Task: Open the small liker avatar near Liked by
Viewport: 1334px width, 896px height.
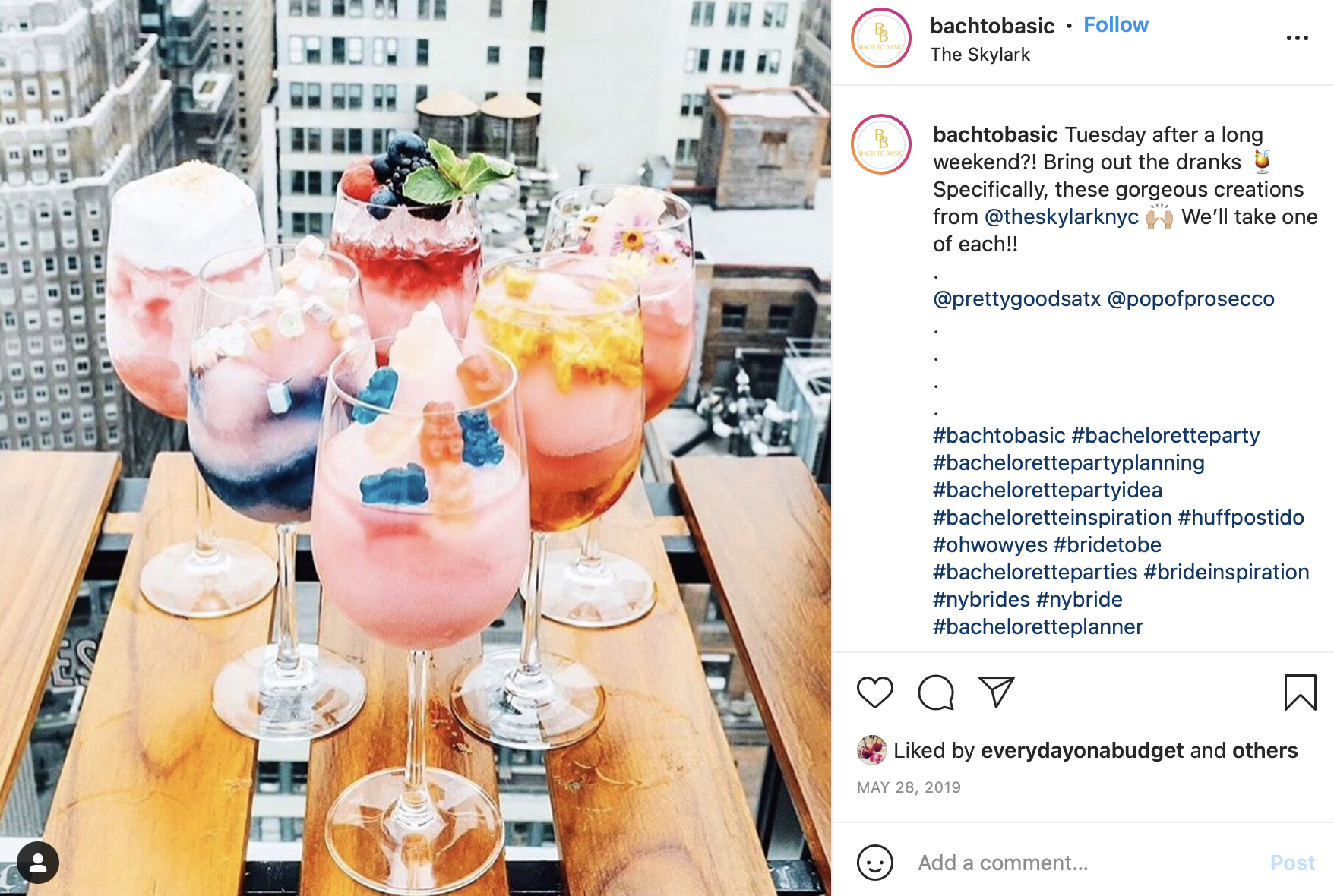Action: point(871,750)
